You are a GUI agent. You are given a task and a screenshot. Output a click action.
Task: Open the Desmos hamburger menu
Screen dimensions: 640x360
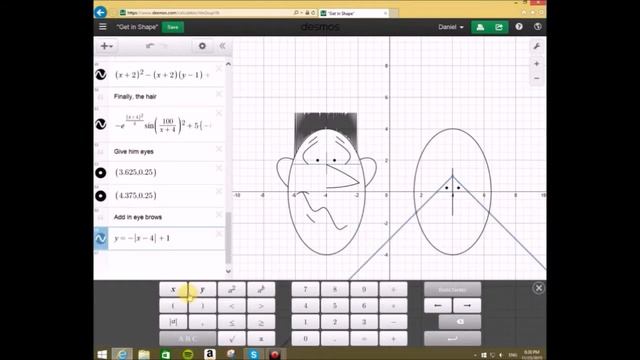point(102,27)
